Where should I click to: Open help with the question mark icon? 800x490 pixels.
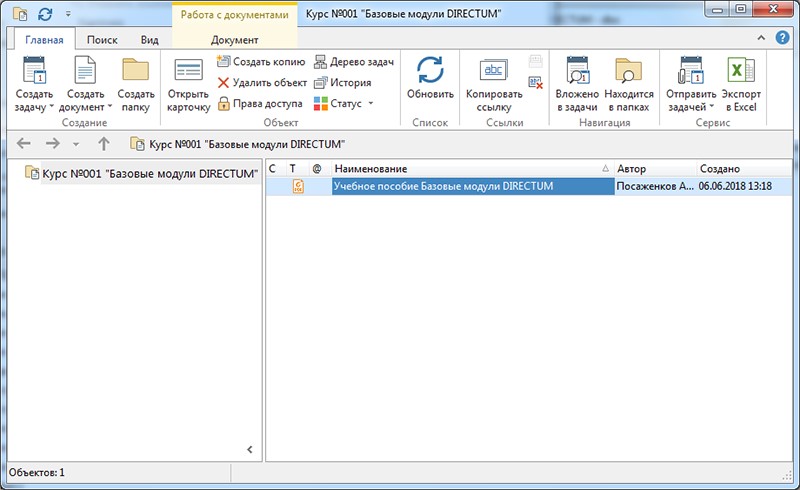pos(782,37)
